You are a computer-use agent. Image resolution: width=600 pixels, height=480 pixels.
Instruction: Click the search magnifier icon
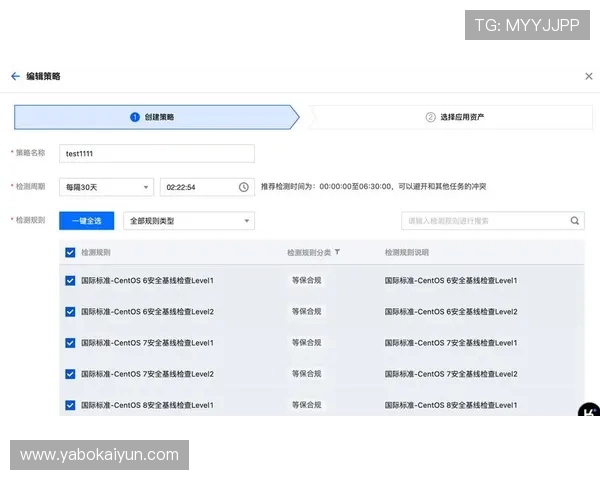[574, 221]
